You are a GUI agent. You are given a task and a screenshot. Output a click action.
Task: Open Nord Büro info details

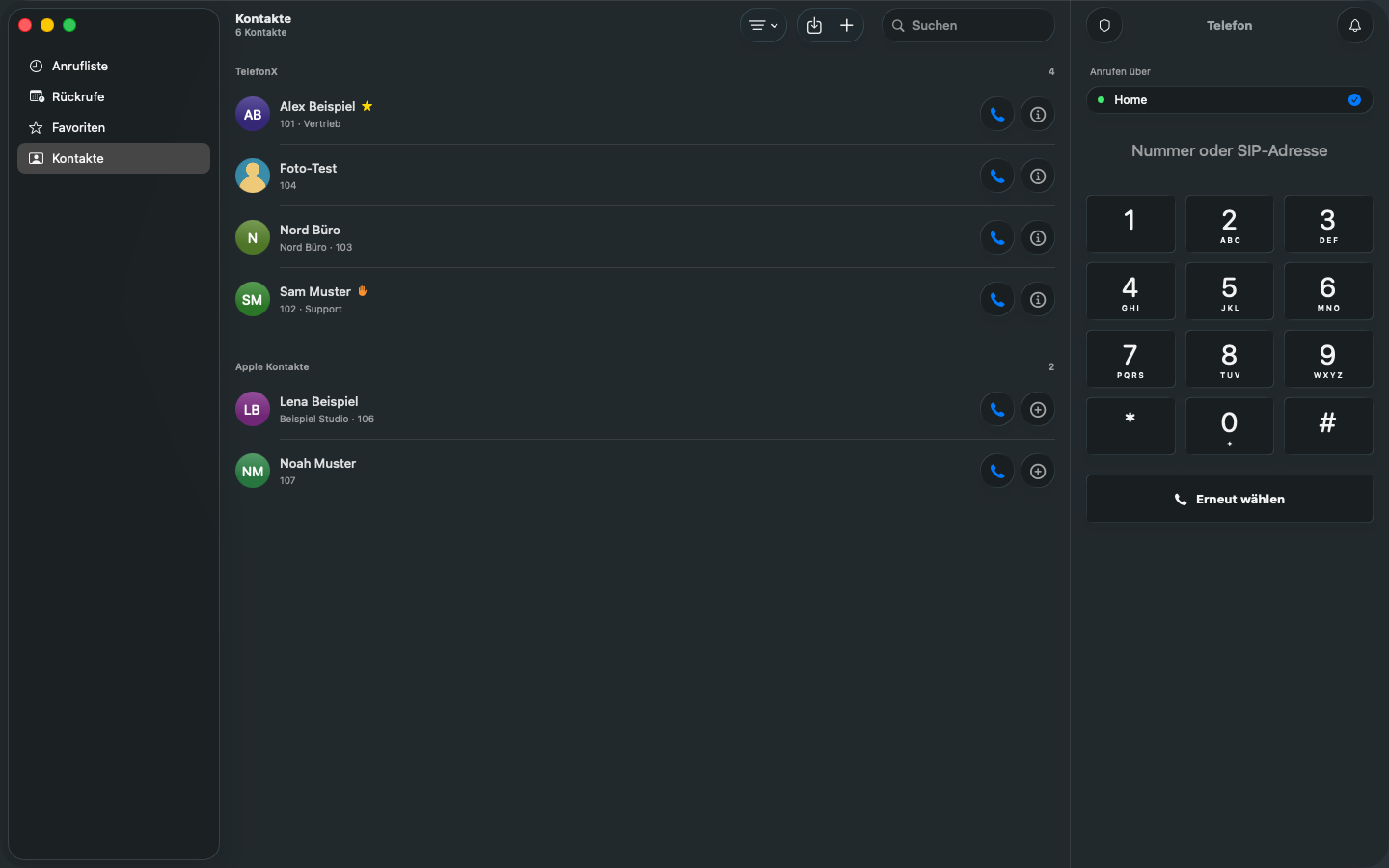tap(1038, 238)
